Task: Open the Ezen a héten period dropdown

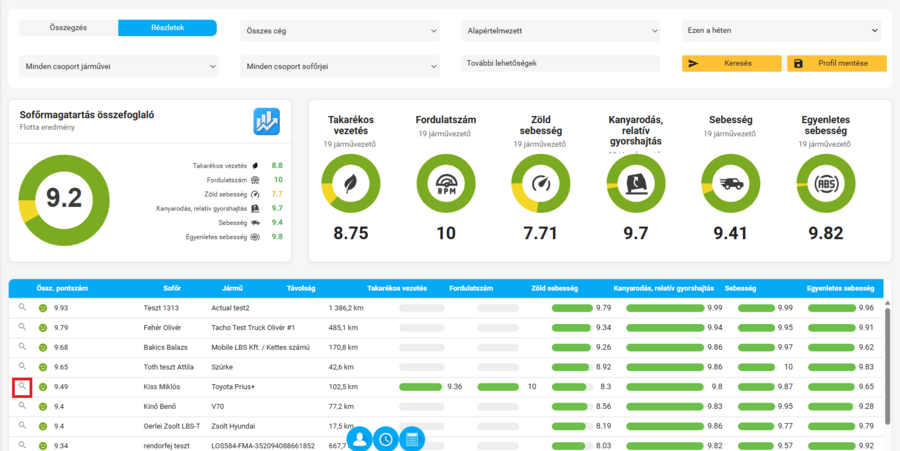Action: pyautogui.click(x=781, y=30)
